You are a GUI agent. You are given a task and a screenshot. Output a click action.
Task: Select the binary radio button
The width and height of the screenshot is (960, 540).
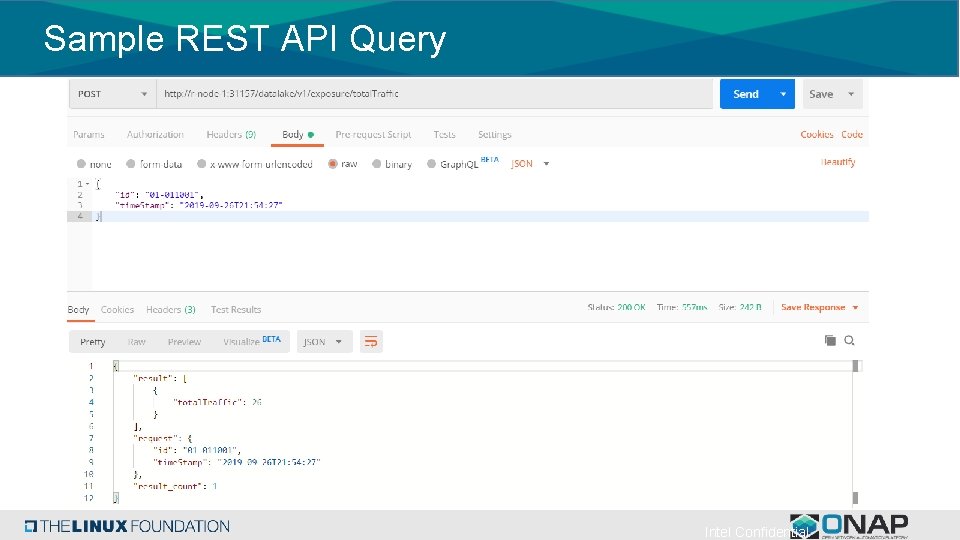coord(377,163)
